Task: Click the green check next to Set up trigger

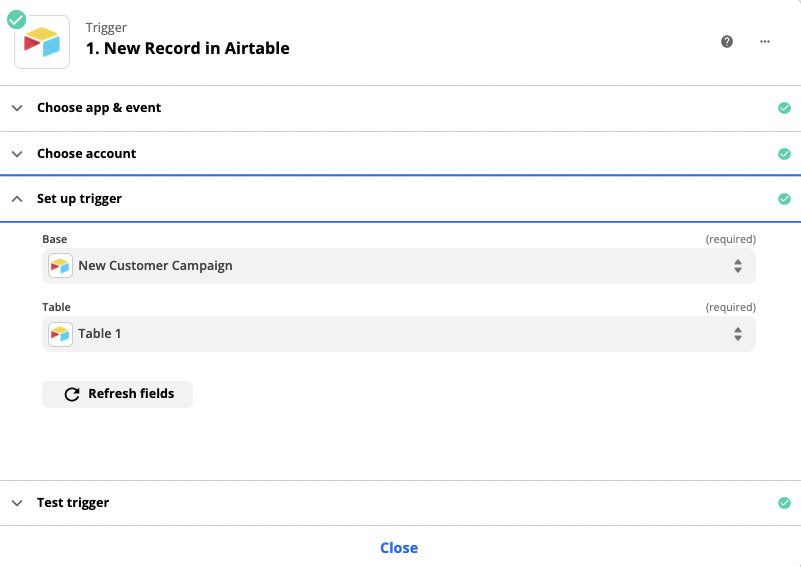Action: coord(784,199)
